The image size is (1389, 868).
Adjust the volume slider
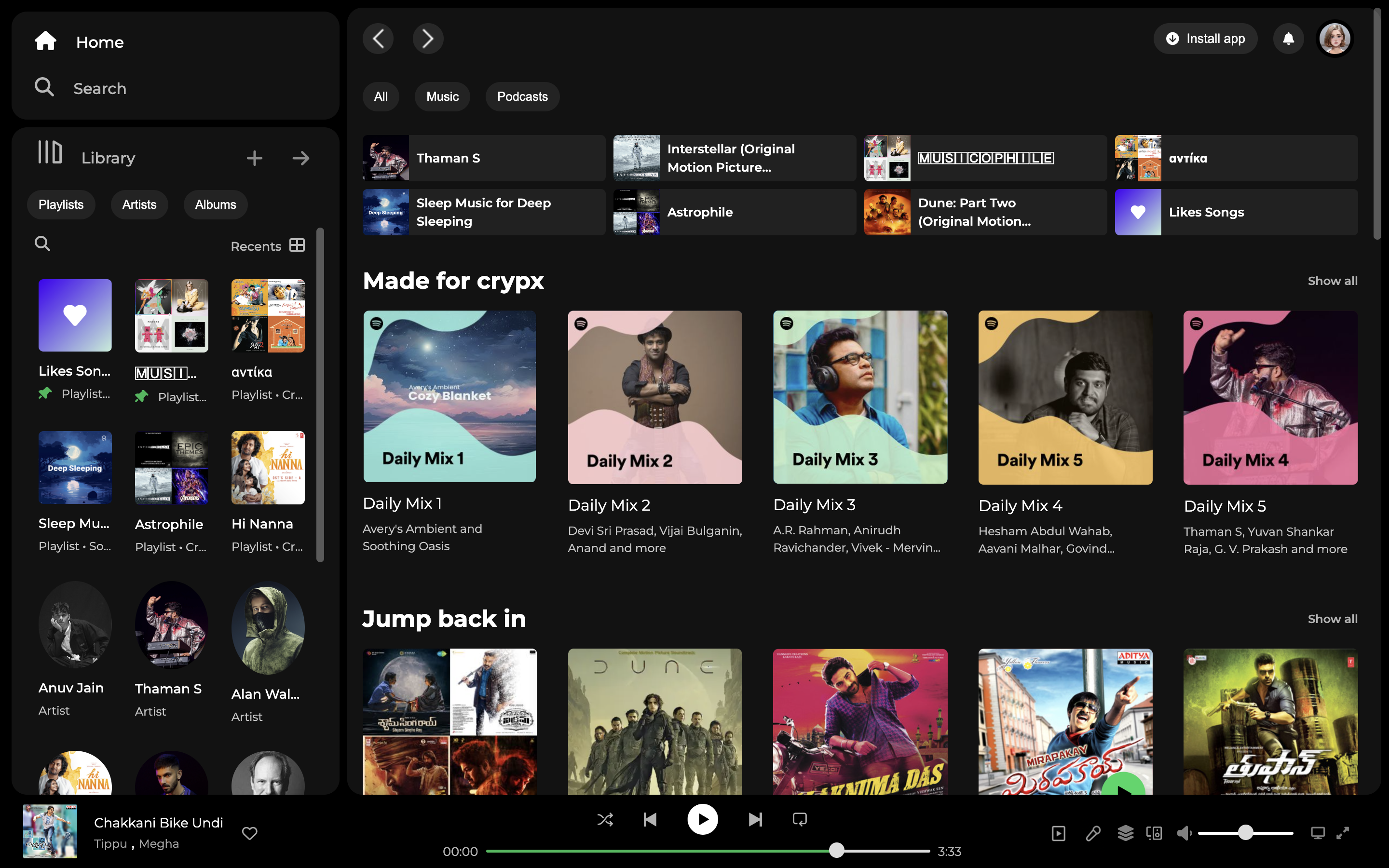point(1245,832)
